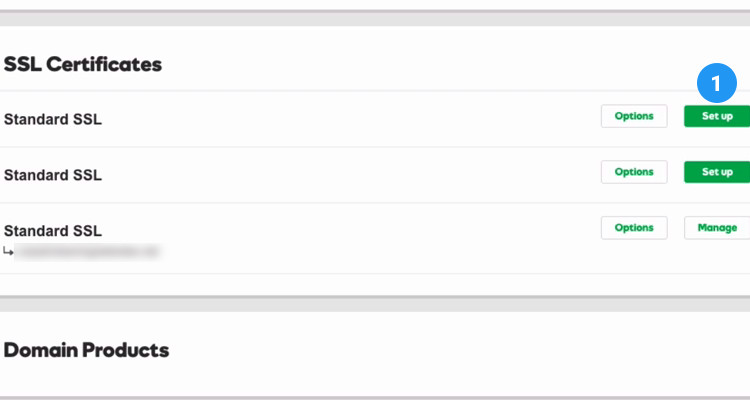The height and width of the screenshot is (400, 750).
Task: Set up the second Standard SSL certificate
Action: point(716,172)
